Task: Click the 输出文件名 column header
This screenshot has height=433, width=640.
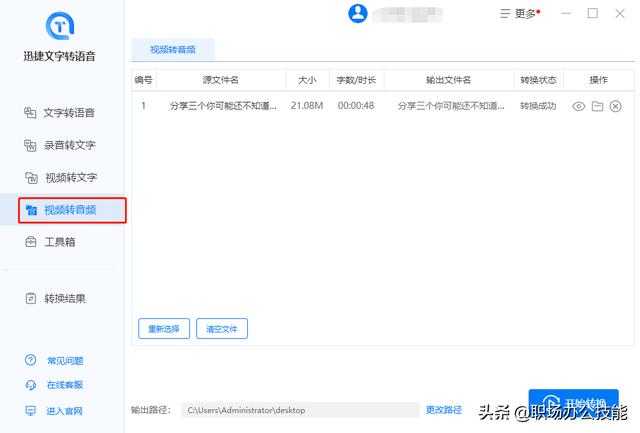Action: click(448, 80)
